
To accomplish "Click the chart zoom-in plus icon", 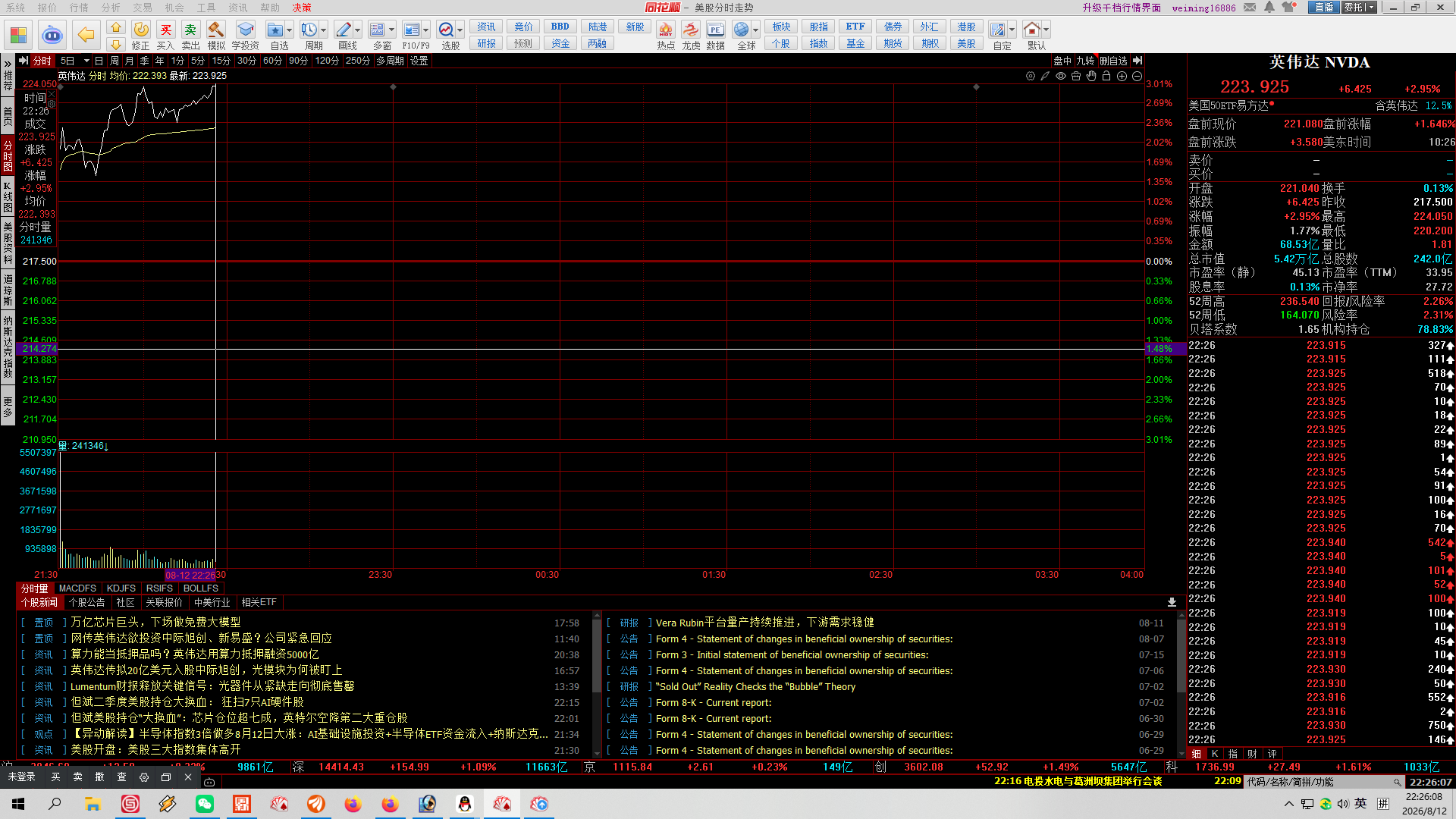I will coord(1122,76).
